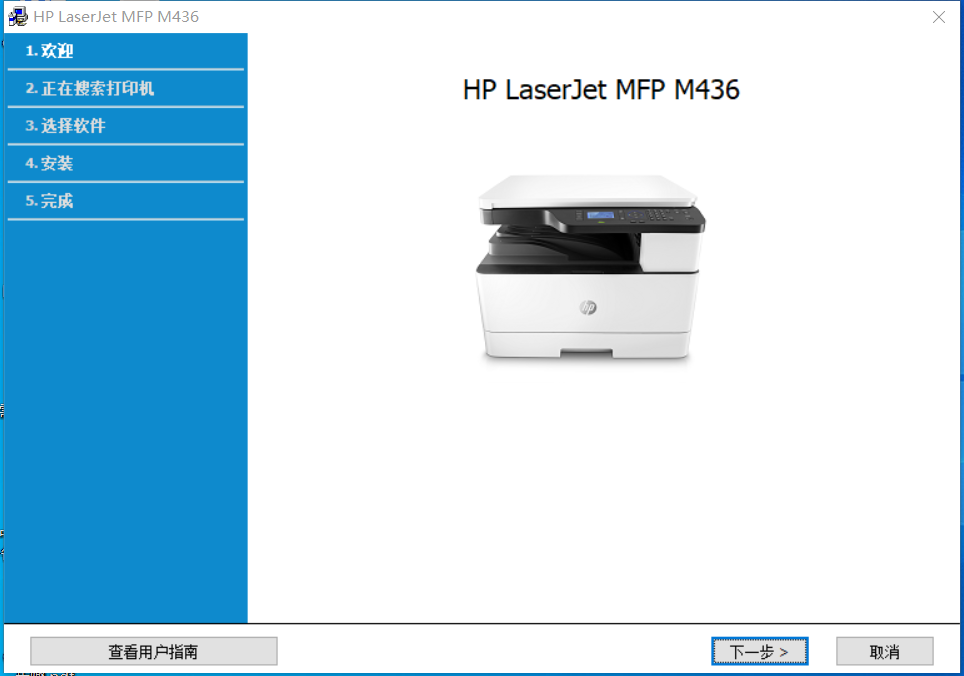Click the HP logo on the printer

coord(587,307)
